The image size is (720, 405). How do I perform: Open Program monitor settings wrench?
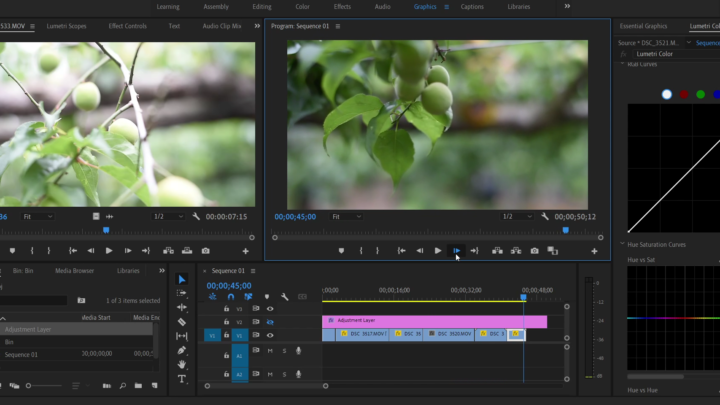[545, 216]
